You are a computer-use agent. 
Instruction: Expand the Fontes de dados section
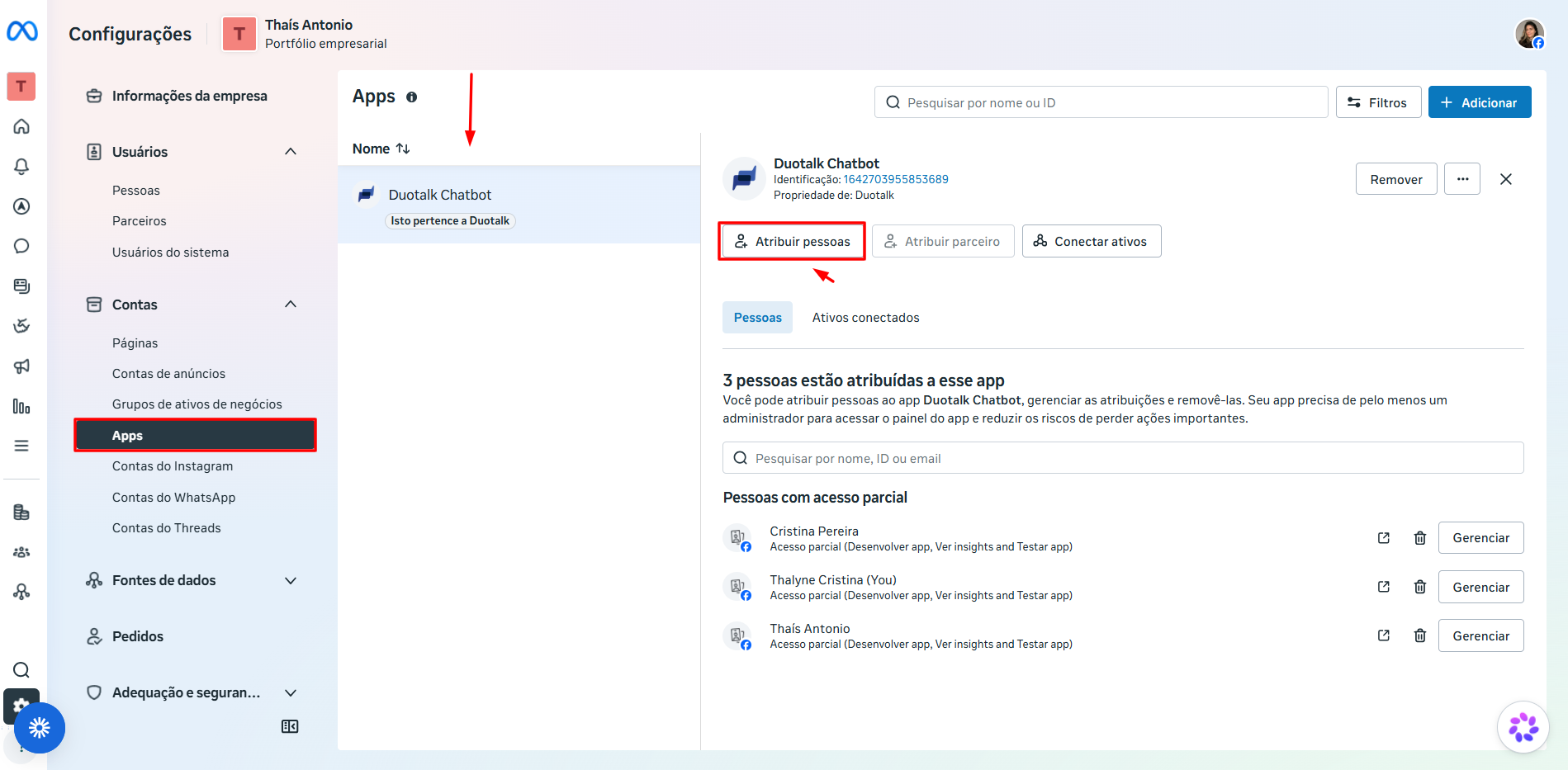click(x=291, y=580)
